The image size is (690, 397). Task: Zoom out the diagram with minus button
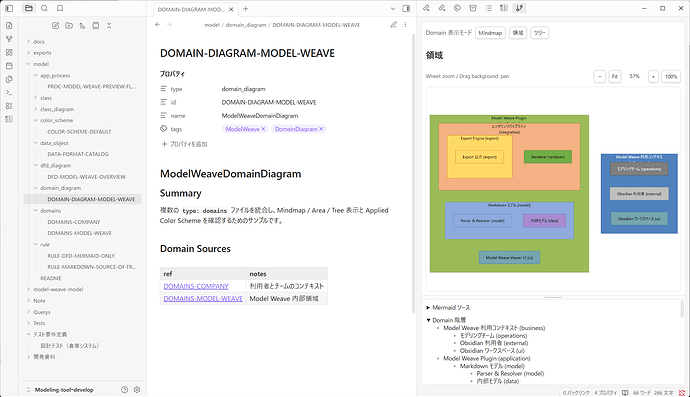[600, 77]
